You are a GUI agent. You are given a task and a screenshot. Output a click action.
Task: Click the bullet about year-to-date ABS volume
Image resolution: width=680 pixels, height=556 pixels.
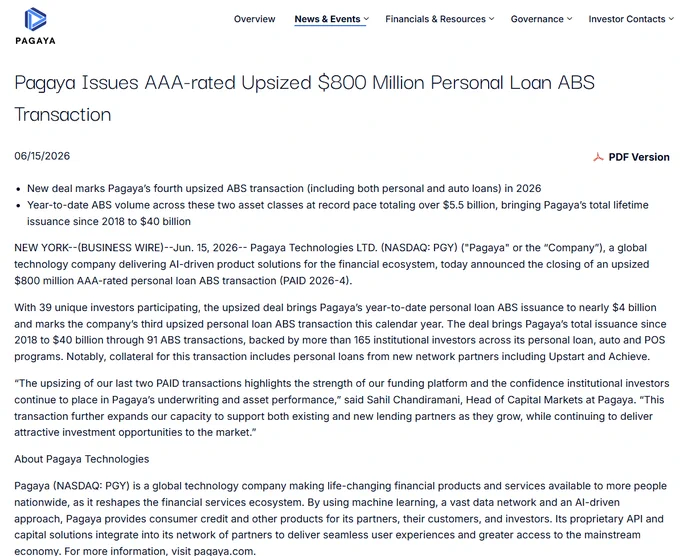pos(338,213)
